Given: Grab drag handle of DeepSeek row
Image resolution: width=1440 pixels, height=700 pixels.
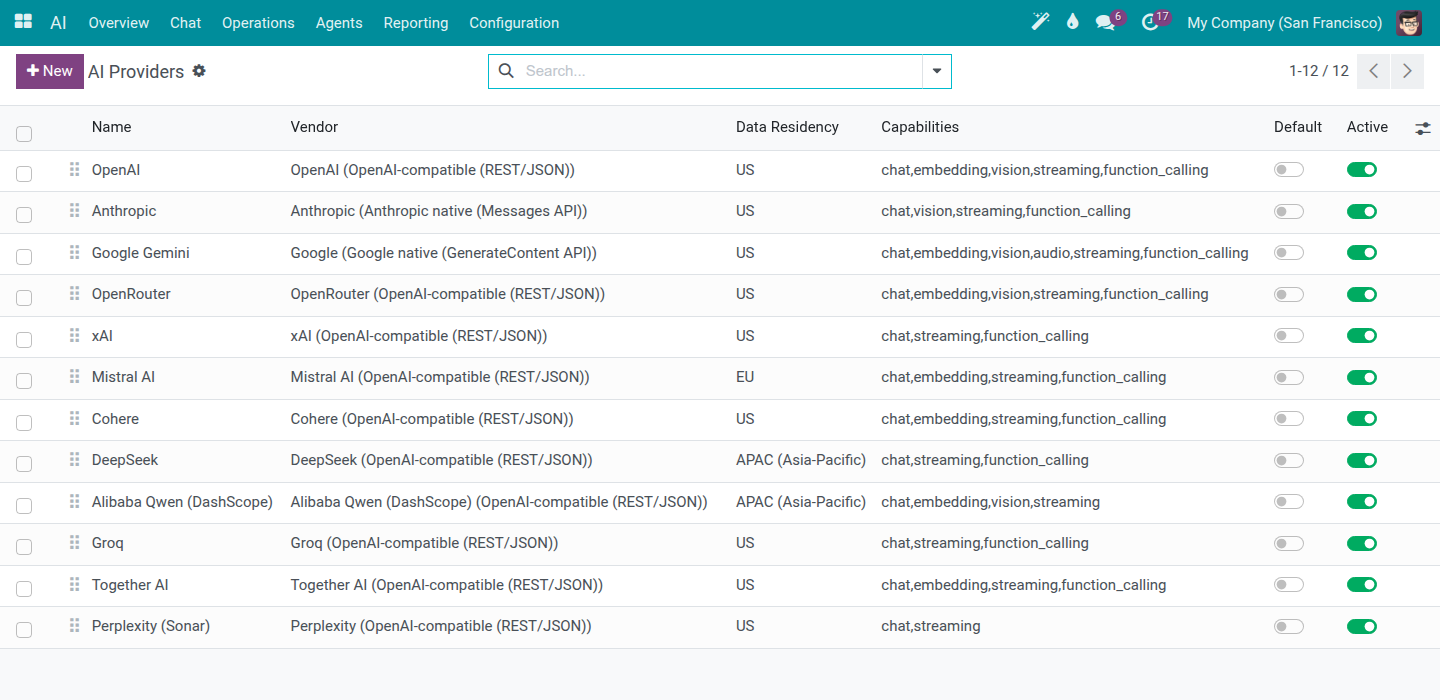Looking at the screenshot, I should [x=74, y=460].
